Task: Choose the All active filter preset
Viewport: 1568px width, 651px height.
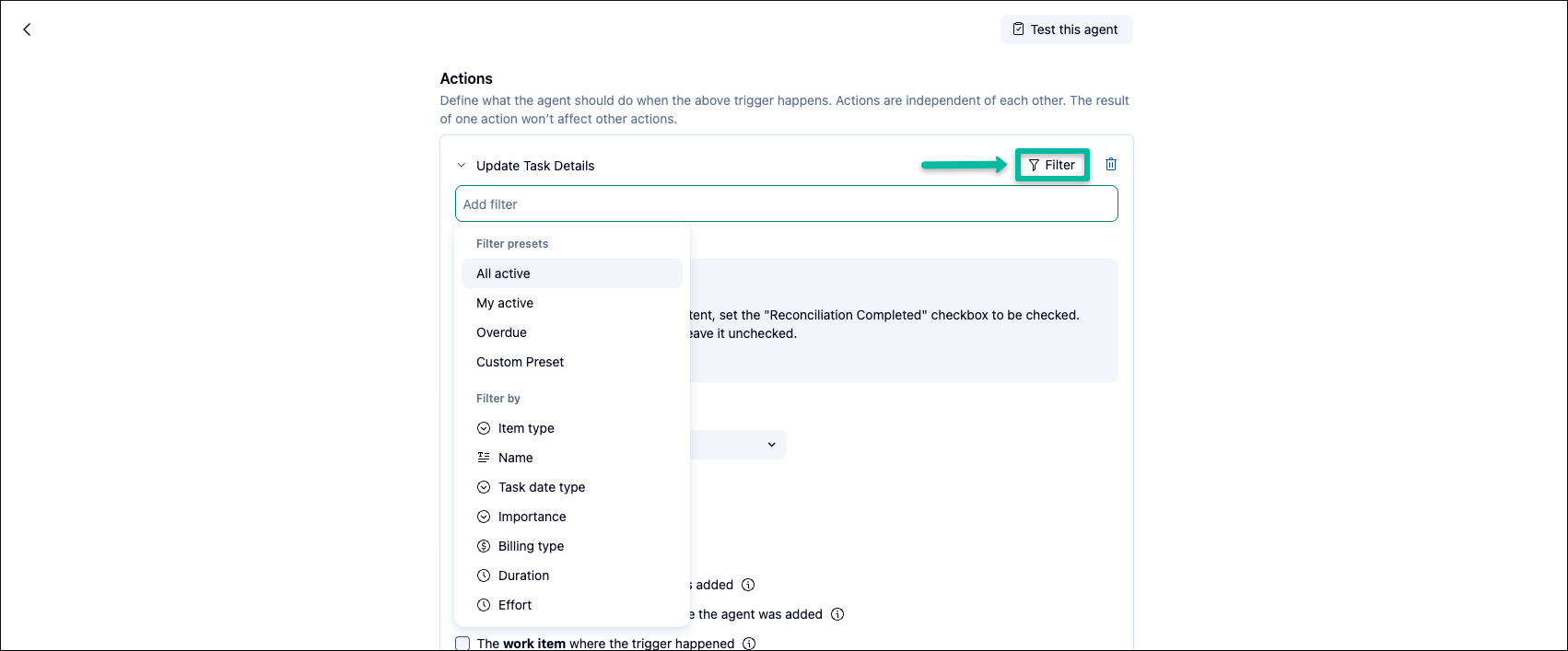Action: (503, 273)
